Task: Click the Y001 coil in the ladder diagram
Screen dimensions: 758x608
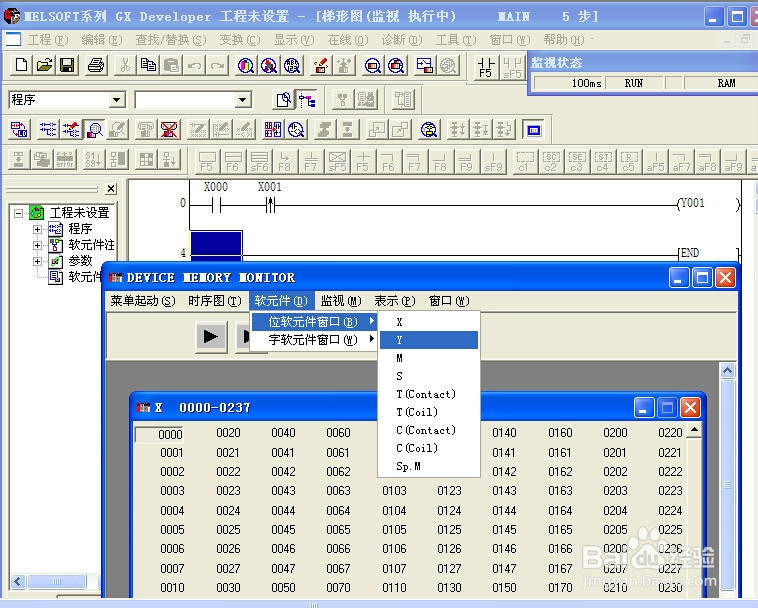Action: coord(709,203)
